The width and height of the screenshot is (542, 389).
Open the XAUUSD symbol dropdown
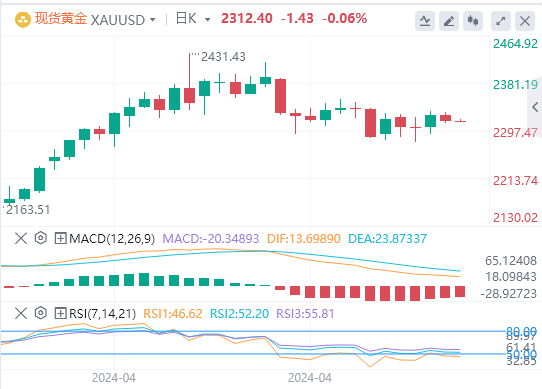[x=152, y=20]
